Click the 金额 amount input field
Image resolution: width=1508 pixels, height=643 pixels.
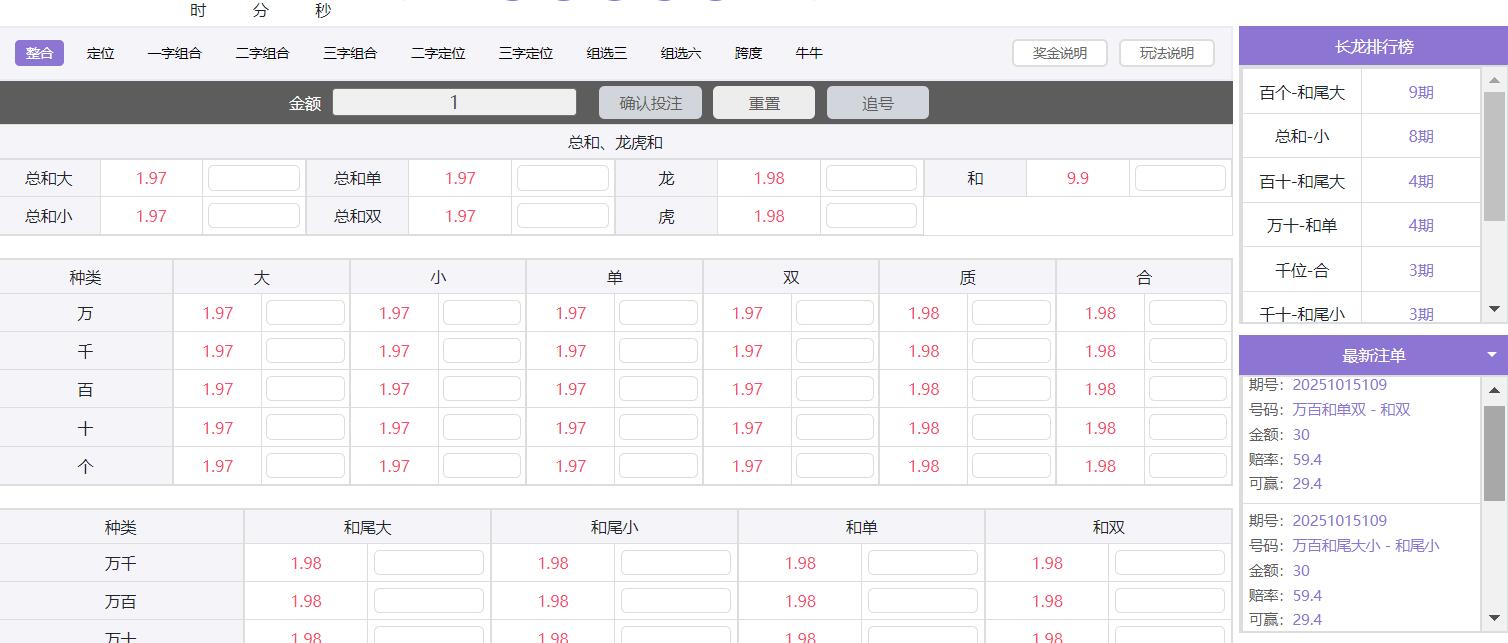(453, 101)
